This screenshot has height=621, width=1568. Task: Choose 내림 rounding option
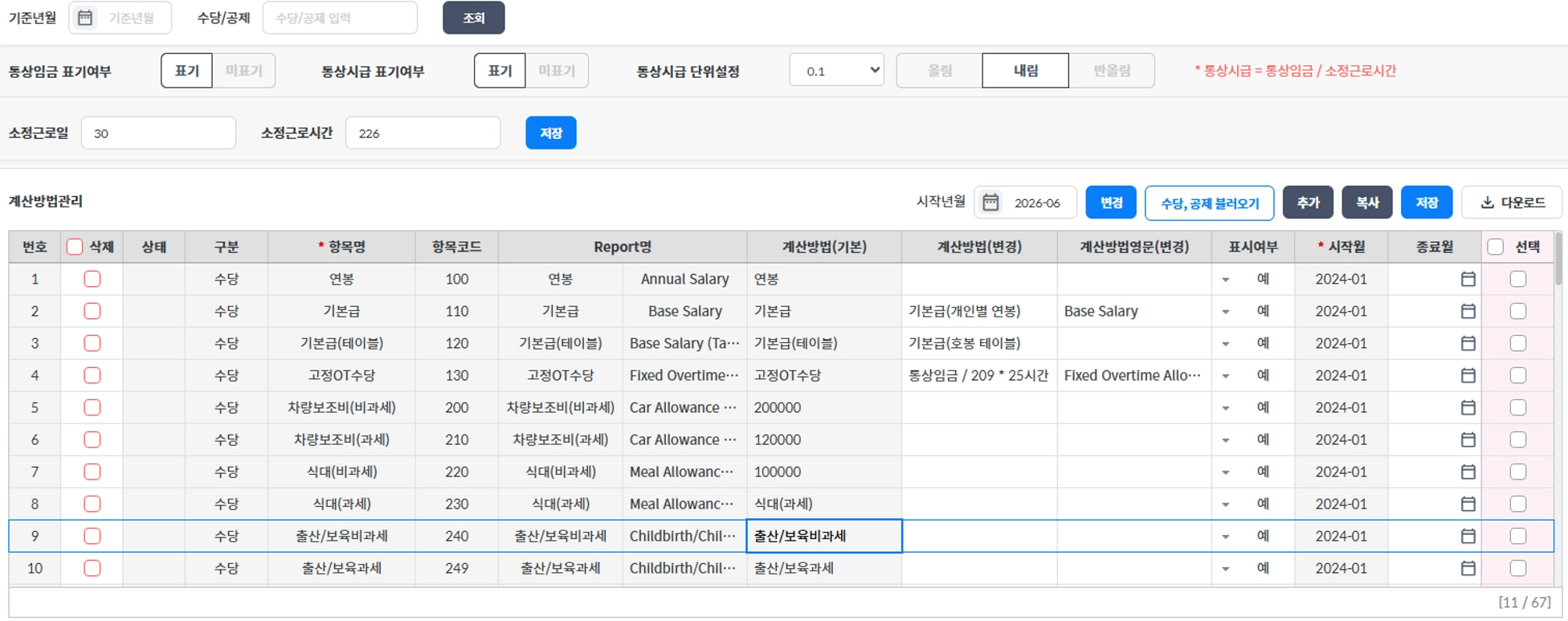point(1025,71)
